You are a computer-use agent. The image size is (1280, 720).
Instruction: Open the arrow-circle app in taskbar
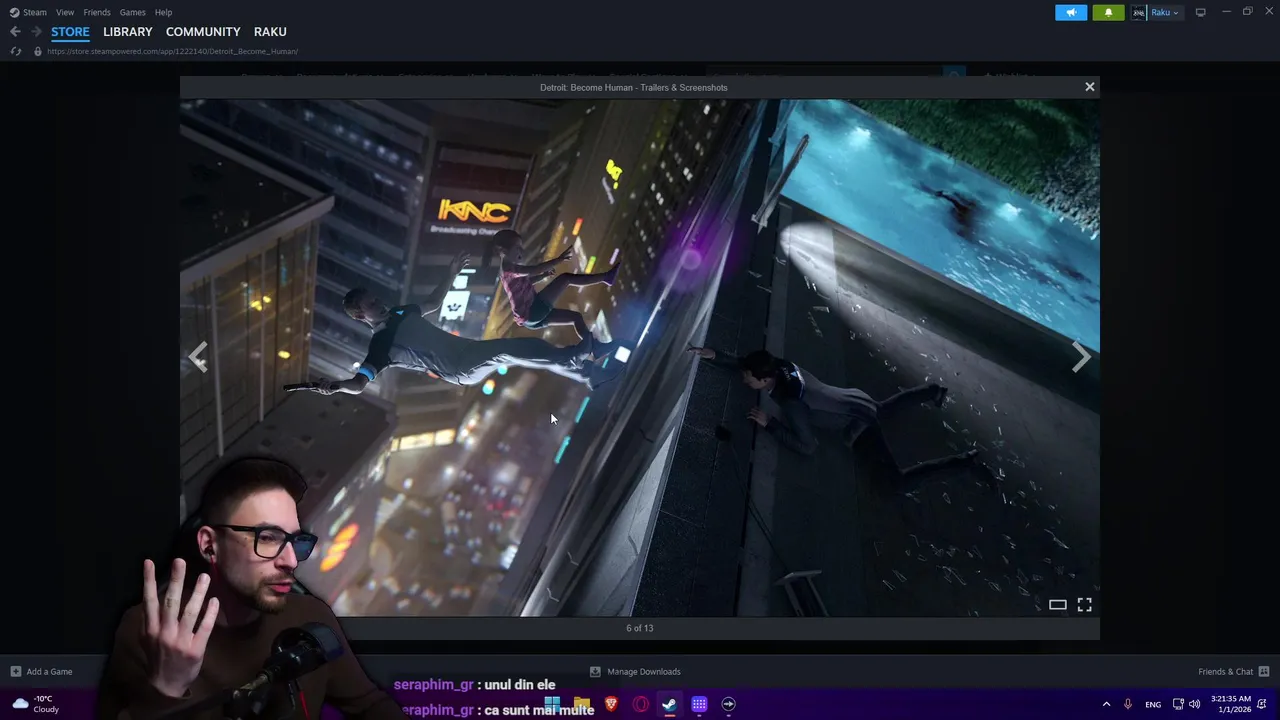(728, 704)
